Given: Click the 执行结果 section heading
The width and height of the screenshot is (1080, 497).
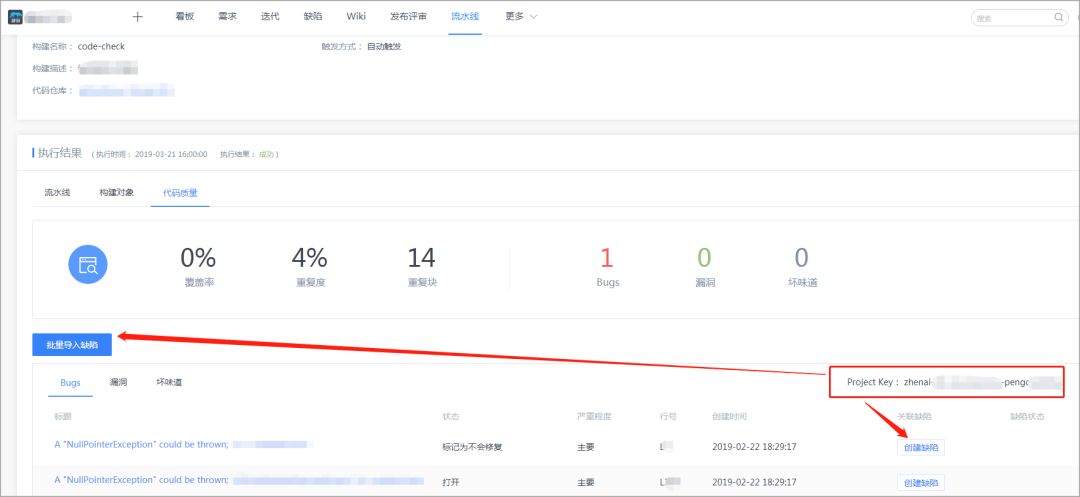Looking at the screenshot, I should [60, 153].
